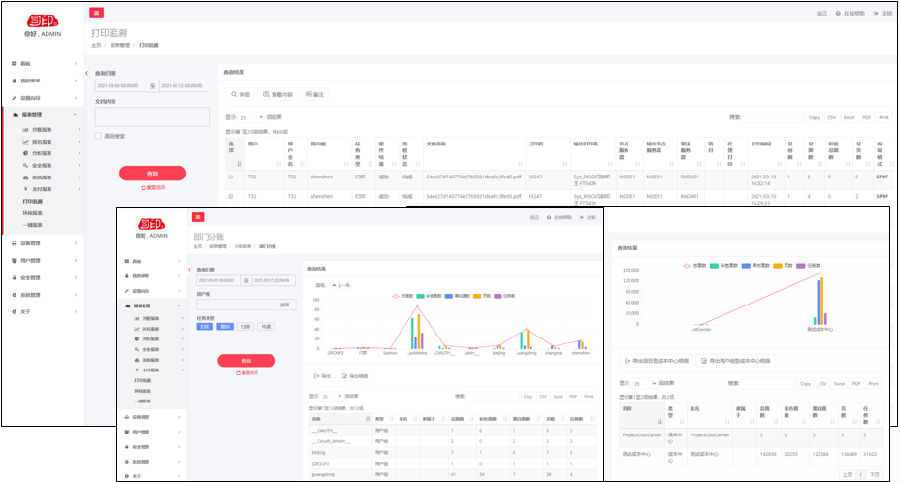Image resolution: width=900 pixels, height=482 pixels.
Task: Open 安全管理 lock icon in 打印追溯 window sidebar
Action: pos(14,278)
